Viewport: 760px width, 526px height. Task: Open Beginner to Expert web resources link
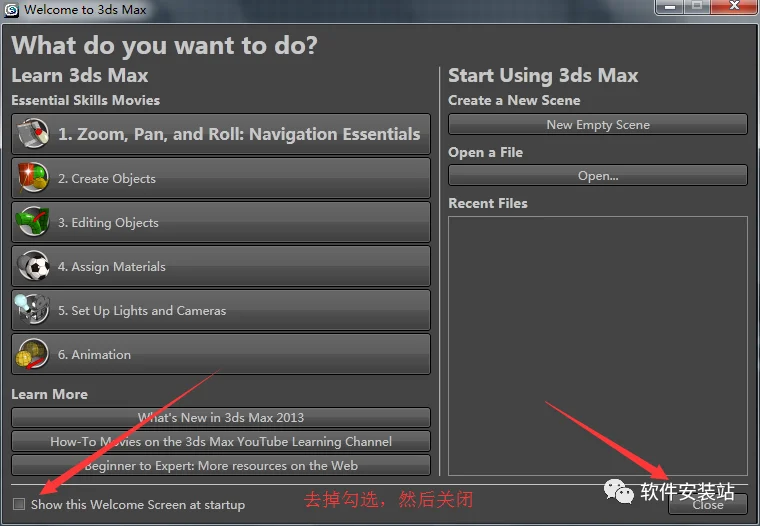(221, 465)
